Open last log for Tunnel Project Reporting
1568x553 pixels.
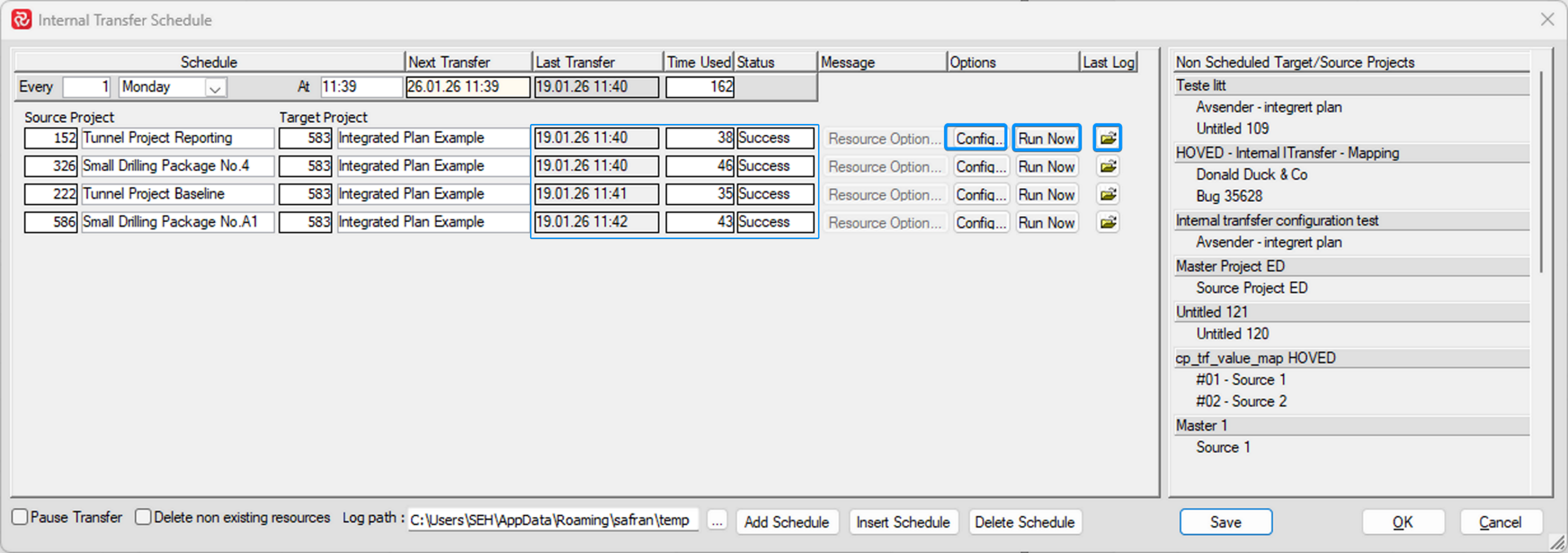[x=1107, y=138]
